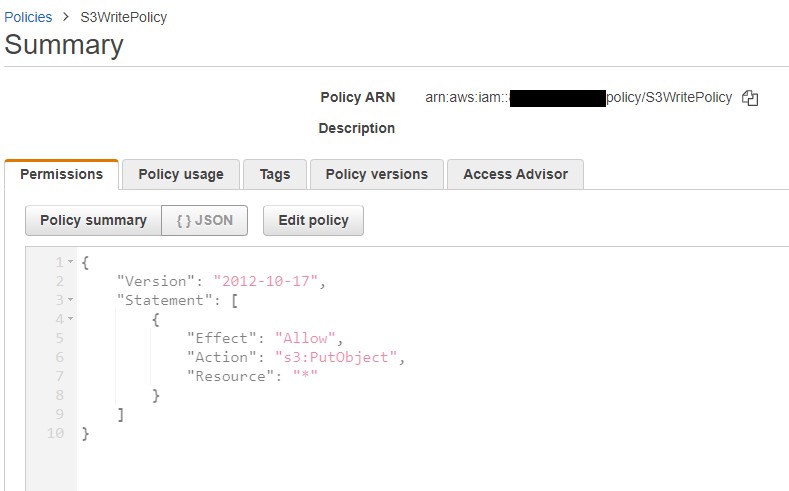
Task: Open the Policies breadcrumb link
Action: (28, 17)
